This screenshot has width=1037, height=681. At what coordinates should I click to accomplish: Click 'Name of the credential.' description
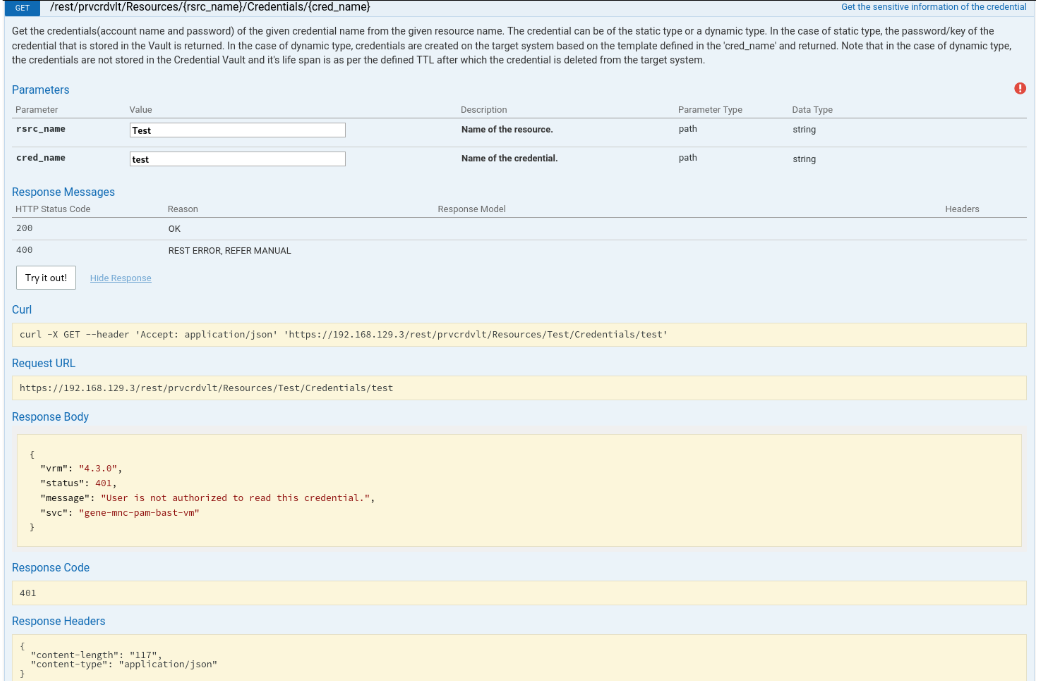[509, 159]
